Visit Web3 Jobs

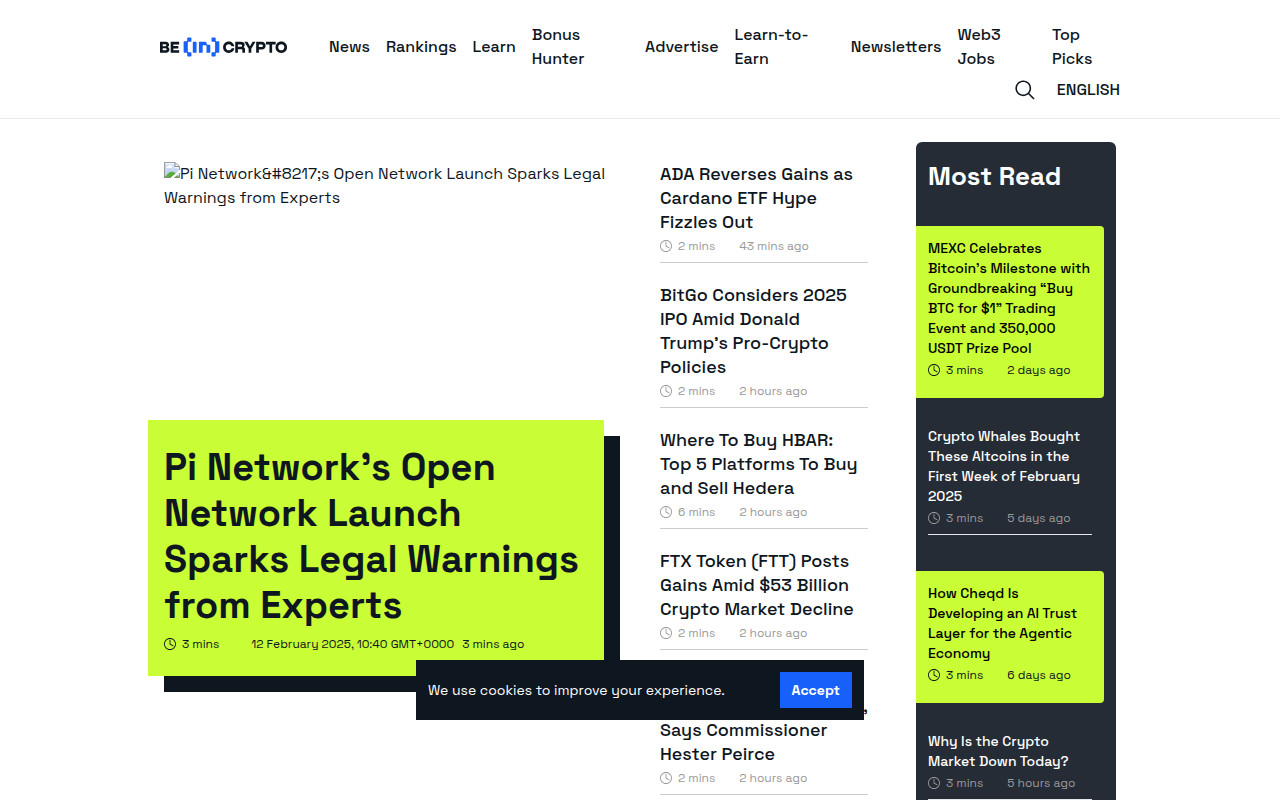click(979, 47)
